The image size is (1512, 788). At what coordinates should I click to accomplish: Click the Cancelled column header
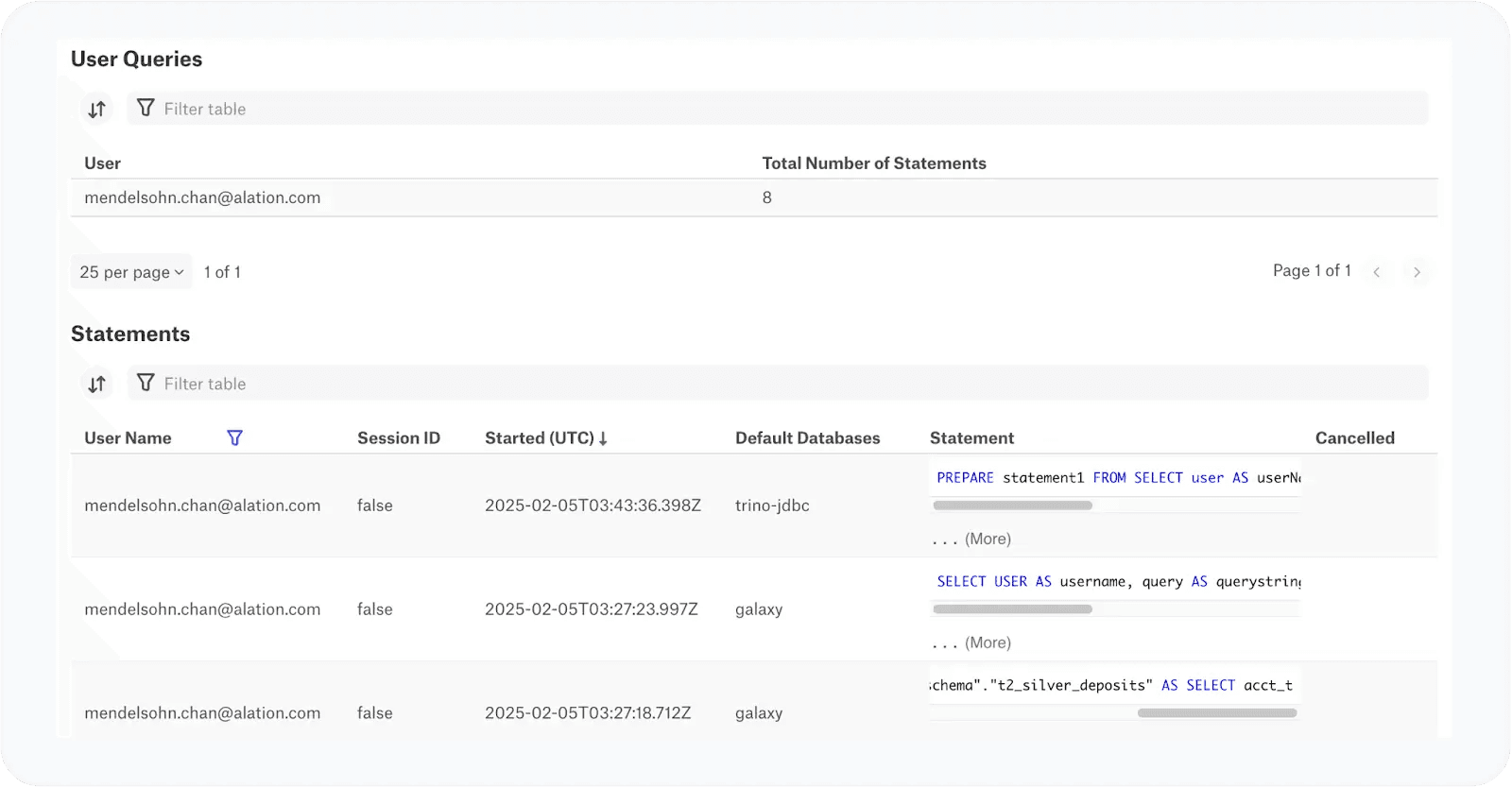pyautogui.click(x=1355, y=438)
